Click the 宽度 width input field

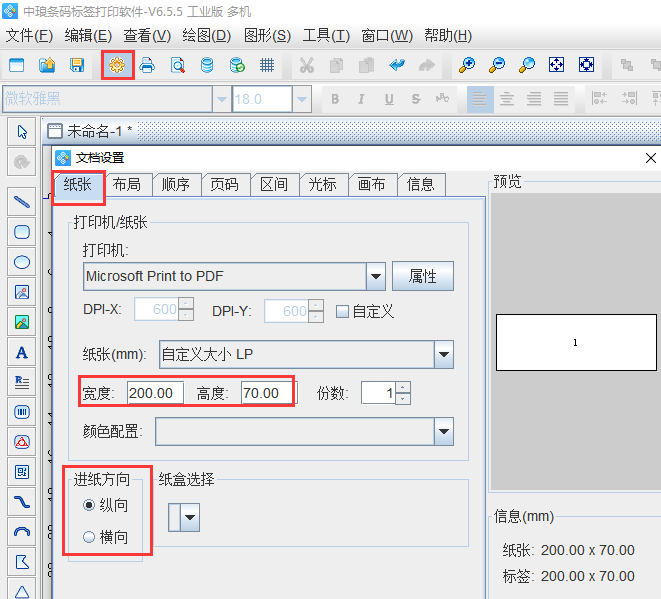tap(155, 393)
